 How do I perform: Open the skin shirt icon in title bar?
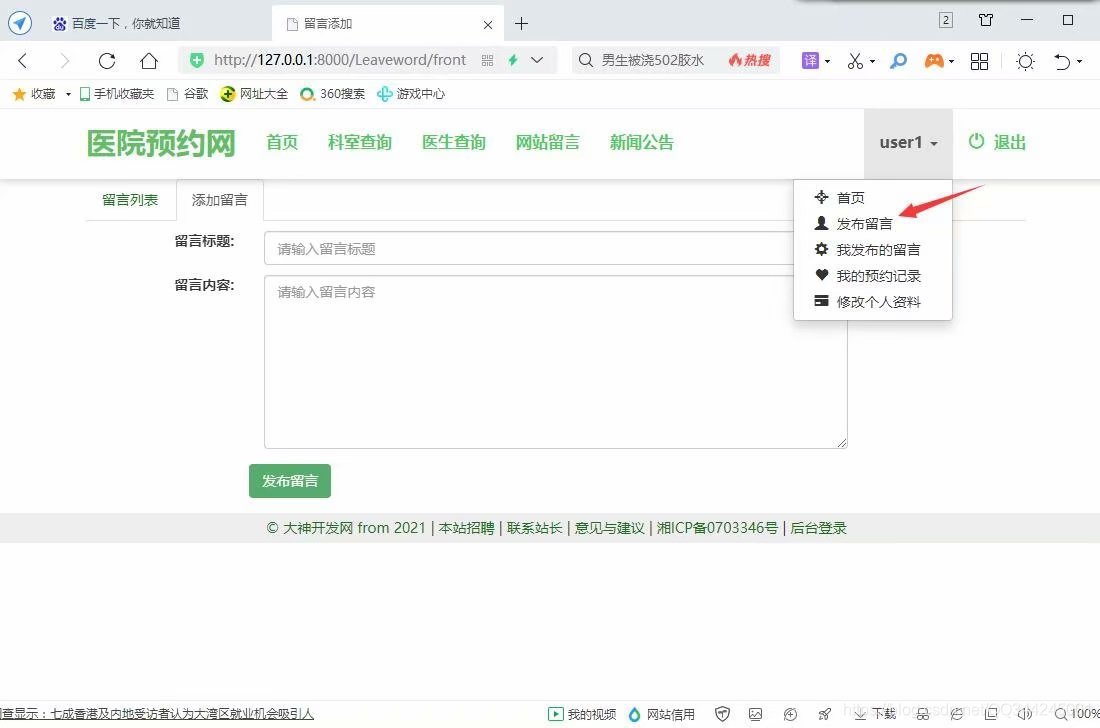click(986, 20)
